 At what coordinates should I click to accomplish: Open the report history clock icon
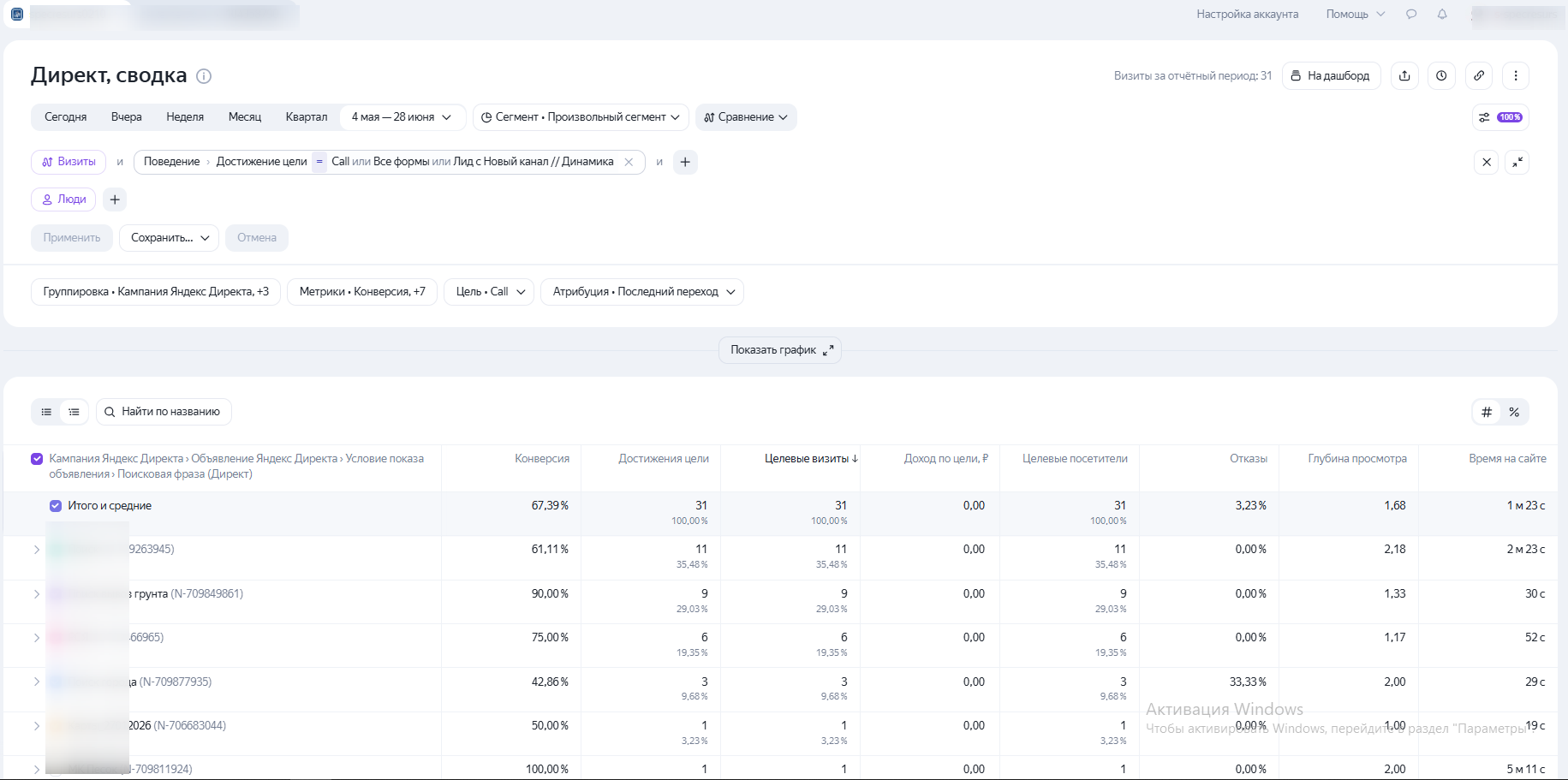point(1441,75)
